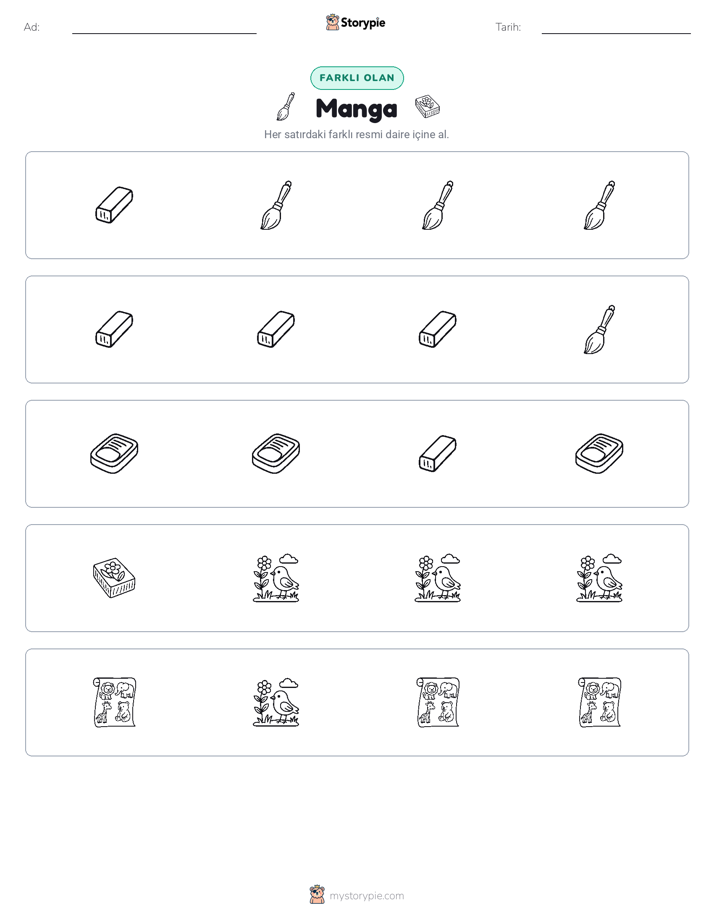Choose the rightmost bird picture in the fourth row
The image size is (714, 924).
pos(599,578)
